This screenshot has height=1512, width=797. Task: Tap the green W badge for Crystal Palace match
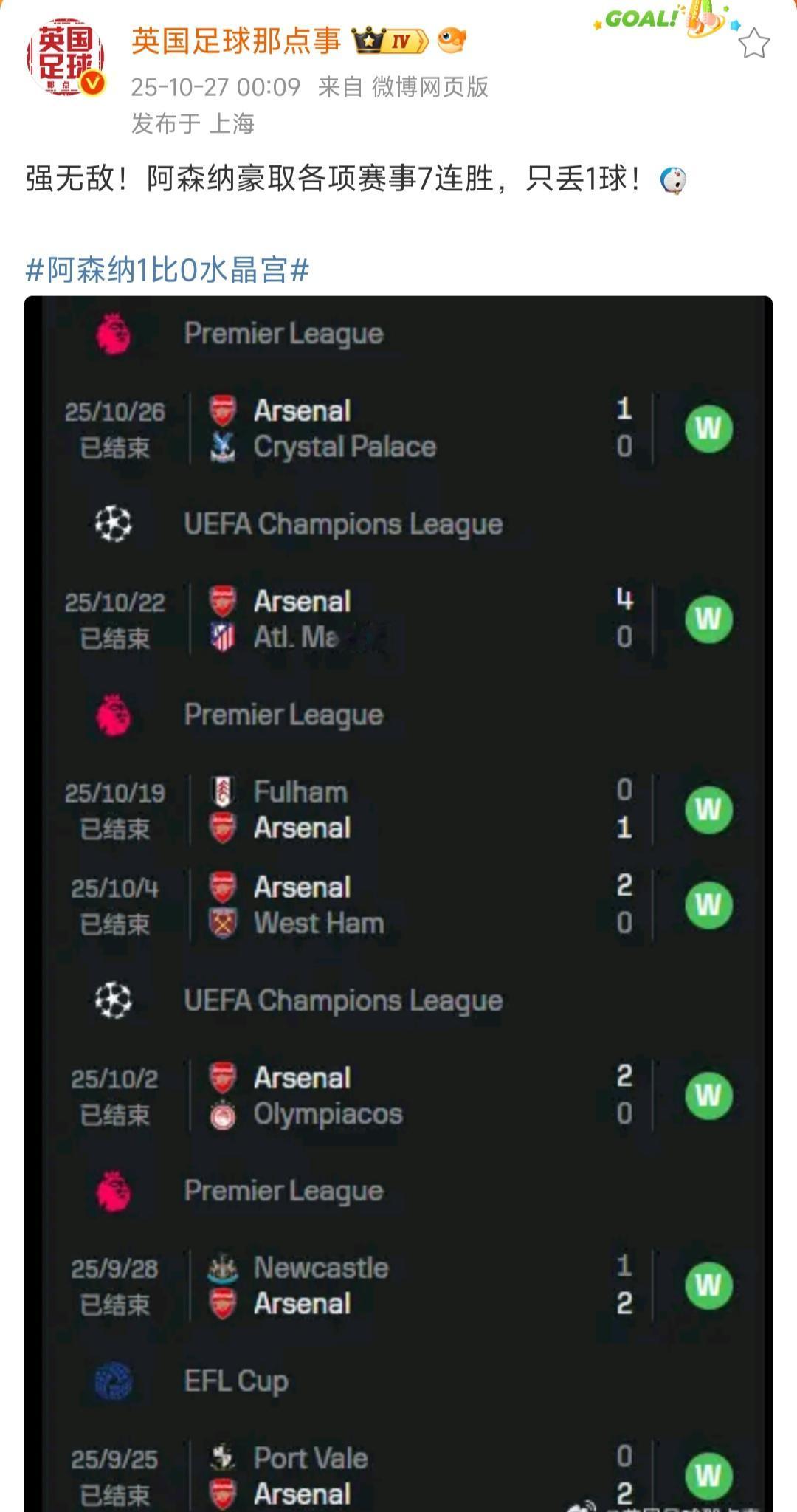point(708,428)
